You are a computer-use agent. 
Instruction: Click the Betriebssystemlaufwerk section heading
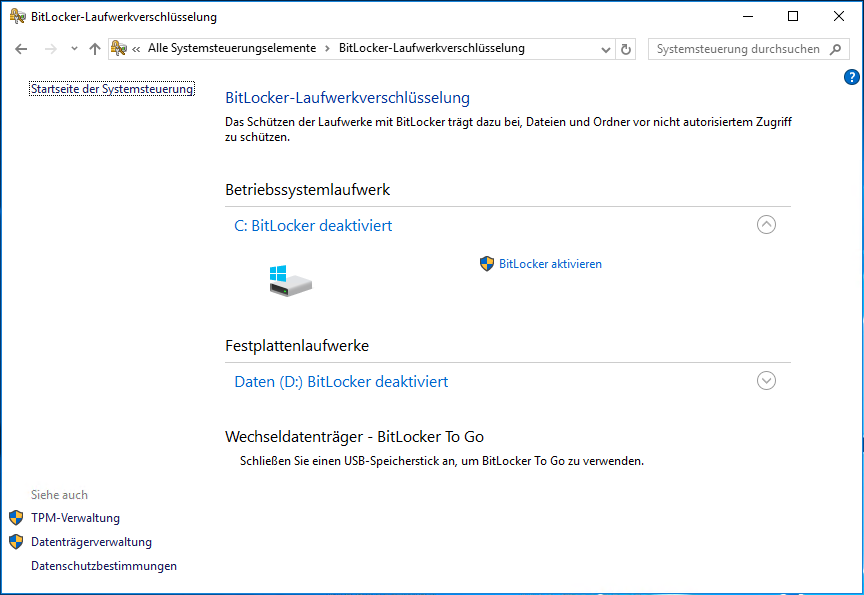[x=307, y=190]
